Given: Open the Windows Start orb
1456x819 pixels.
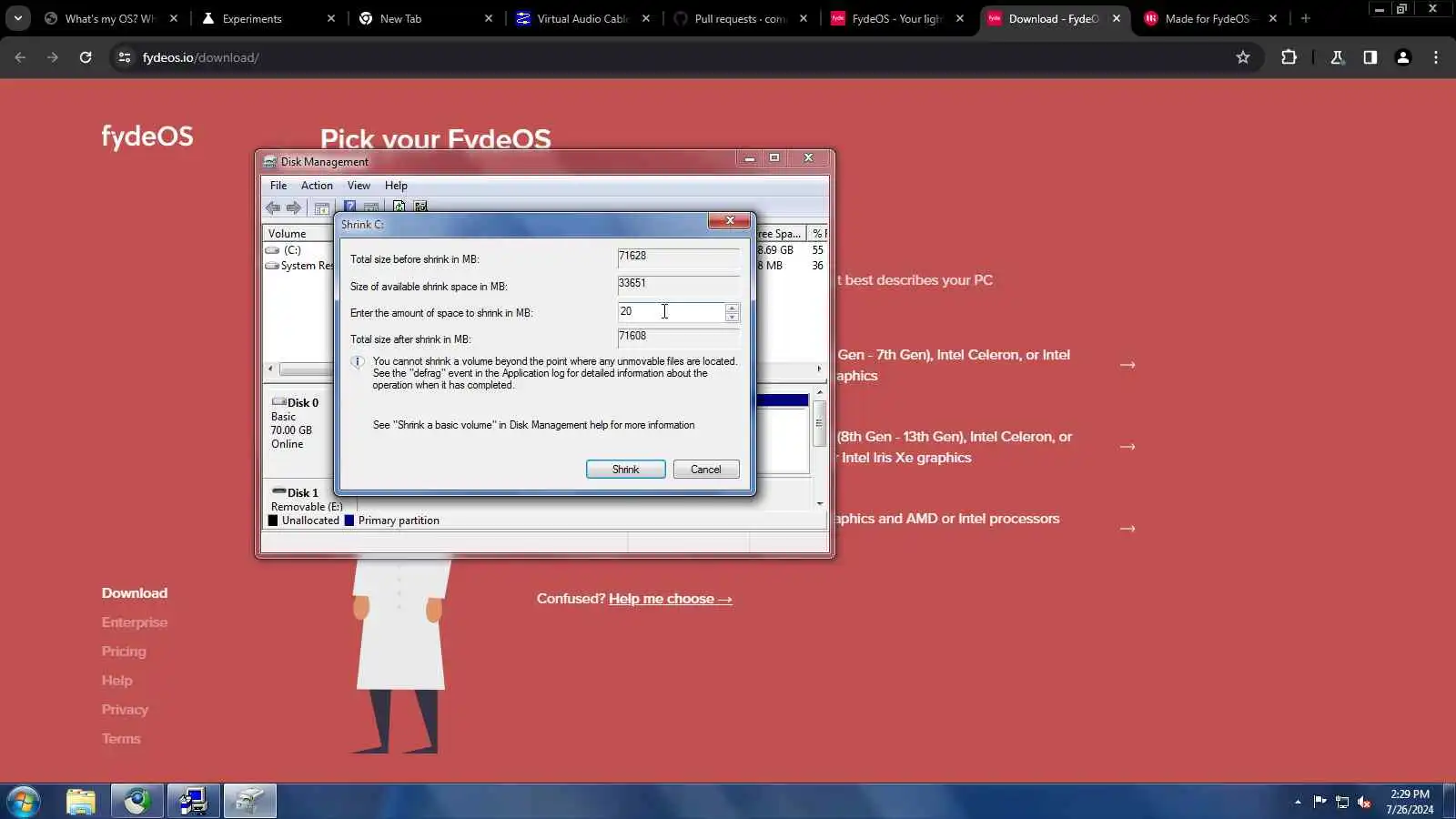Looking at the screenshot, I should (23, 802).
